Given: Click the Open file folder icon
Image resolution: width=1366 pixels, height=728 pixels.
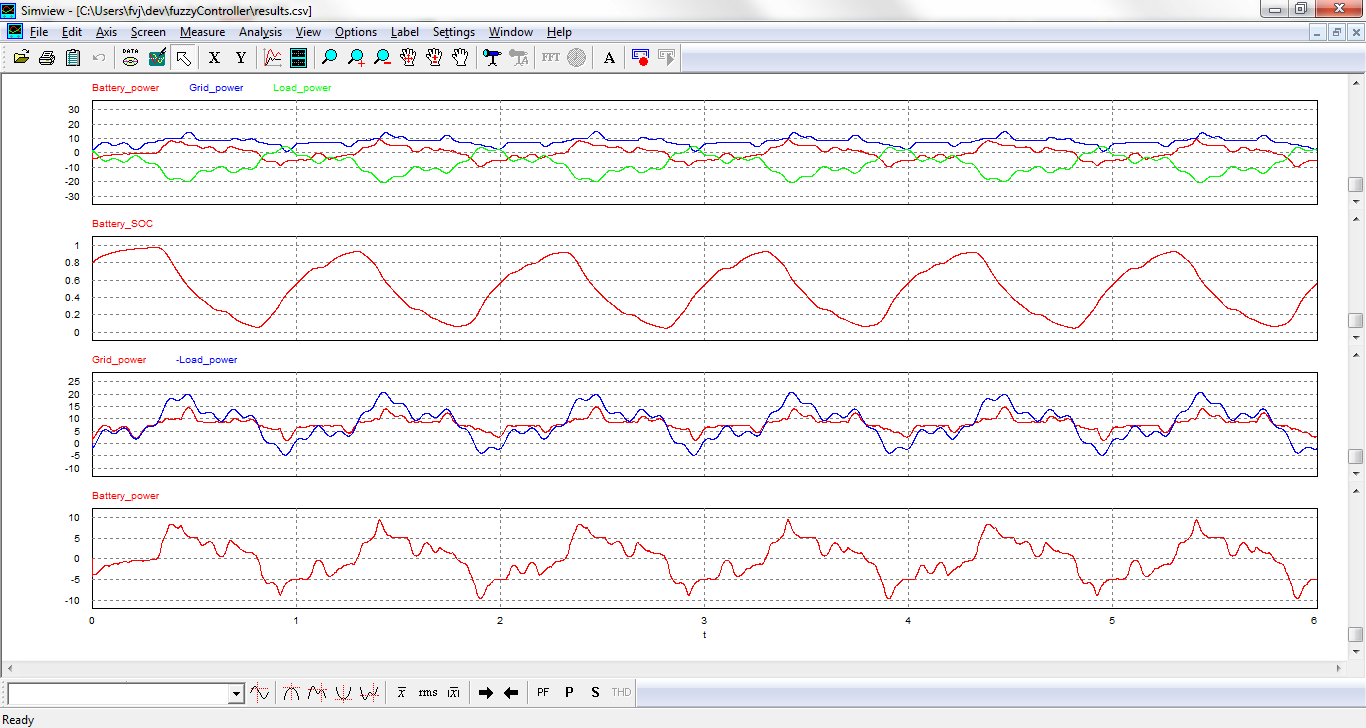Looking at the screenshot, I should tap(21, 58).
